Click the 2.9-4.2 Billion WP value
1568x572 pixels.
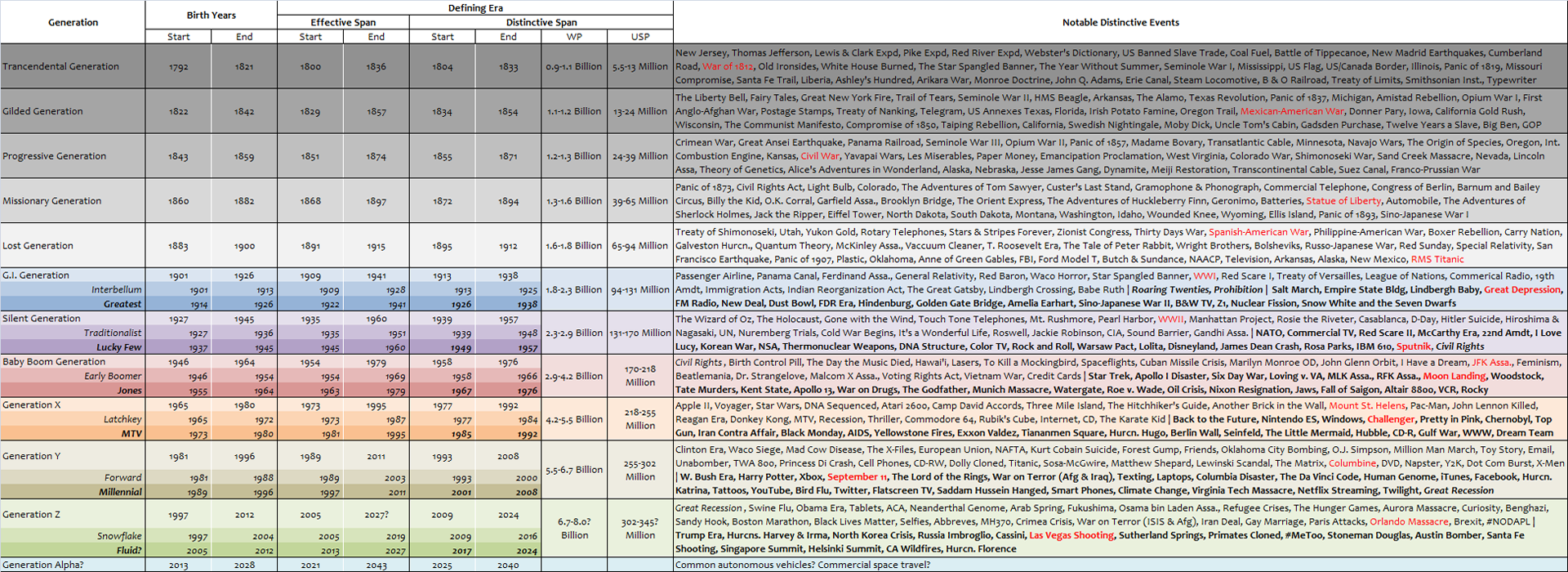[574, 377]
